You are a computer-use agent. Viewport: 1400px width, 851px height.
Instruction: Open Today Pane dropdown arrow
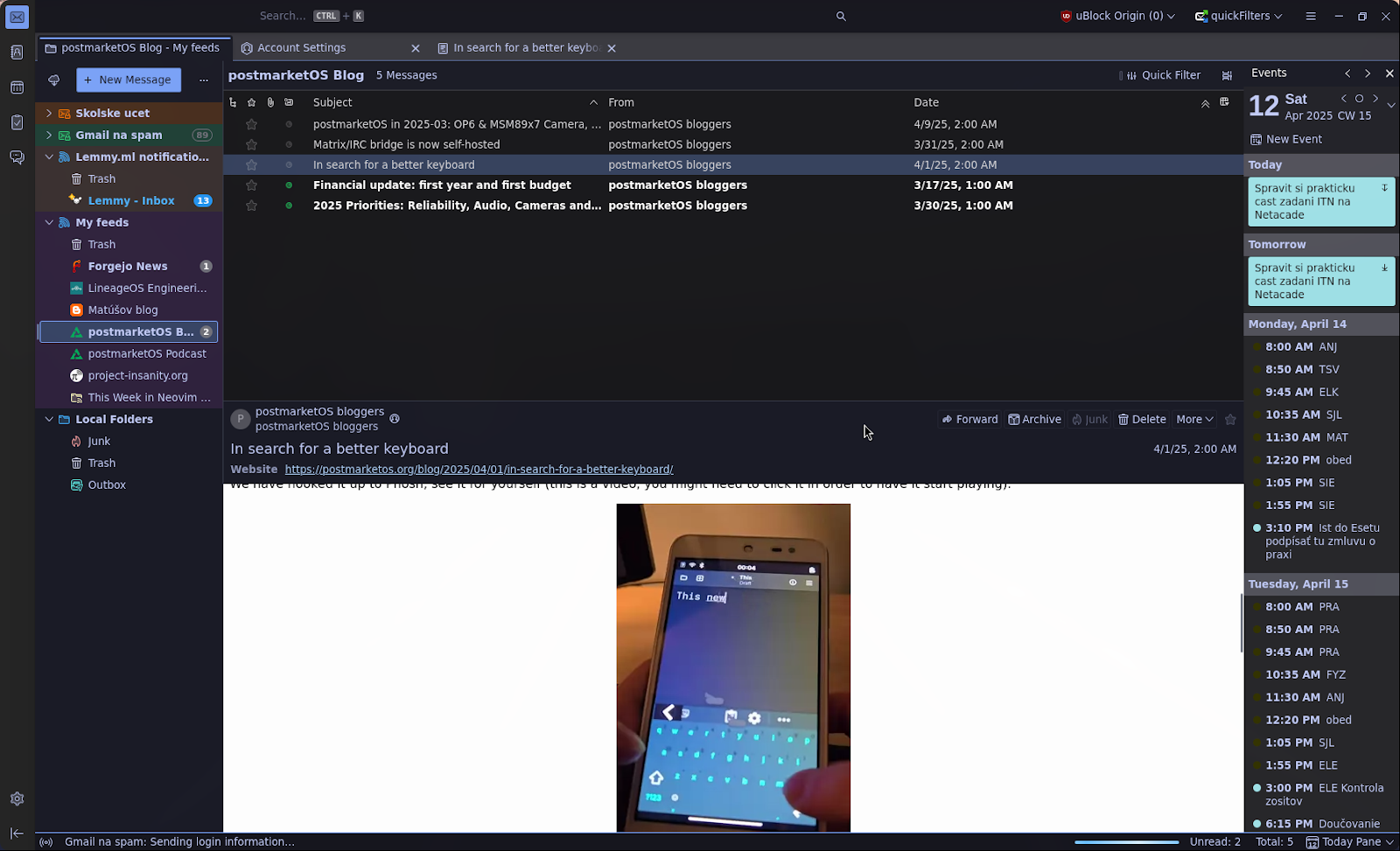point(1389,842)
